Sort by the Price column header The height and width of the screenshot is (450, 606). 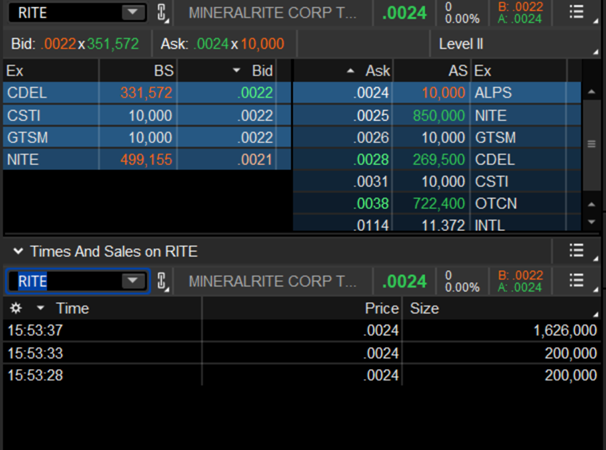pos(381,308)
